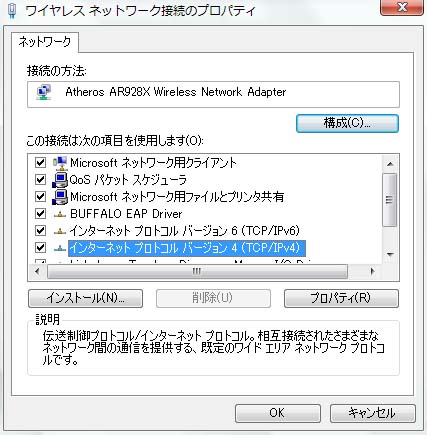Viewport: 427px width, 435px height.
Task: Open the 構成(C)... button
Action: coord(347,123)
